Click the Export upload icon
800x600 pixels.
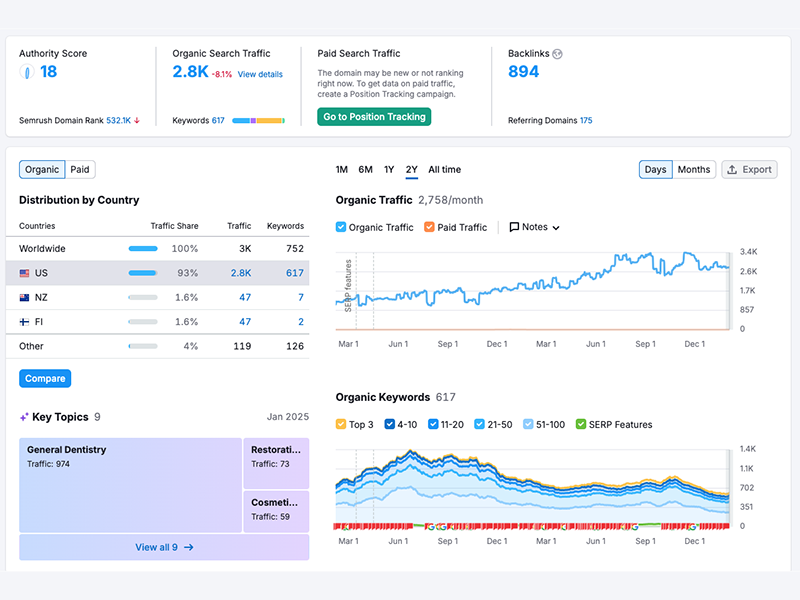click(732, 170)
